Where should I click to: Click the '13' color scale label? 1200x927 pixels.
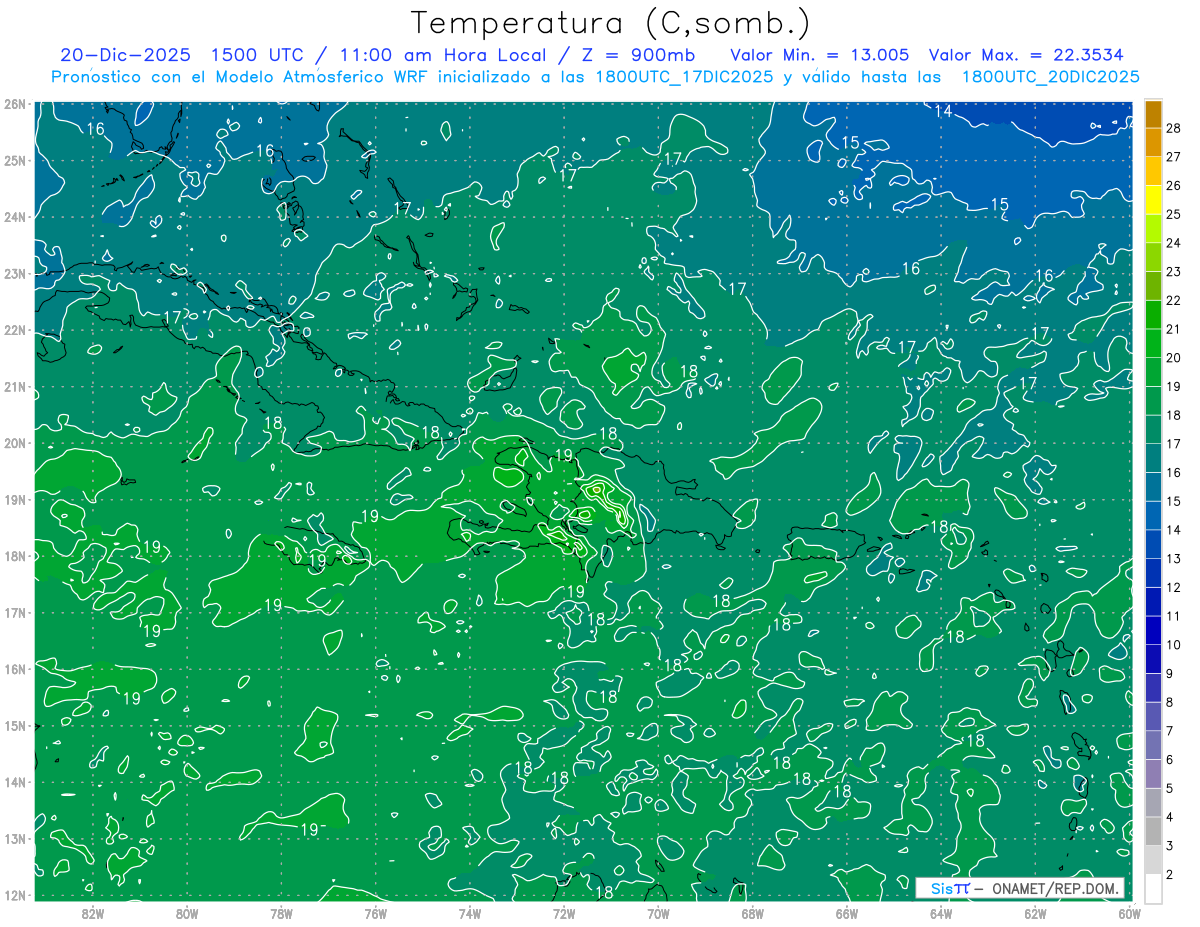(x=1173, y=558)
